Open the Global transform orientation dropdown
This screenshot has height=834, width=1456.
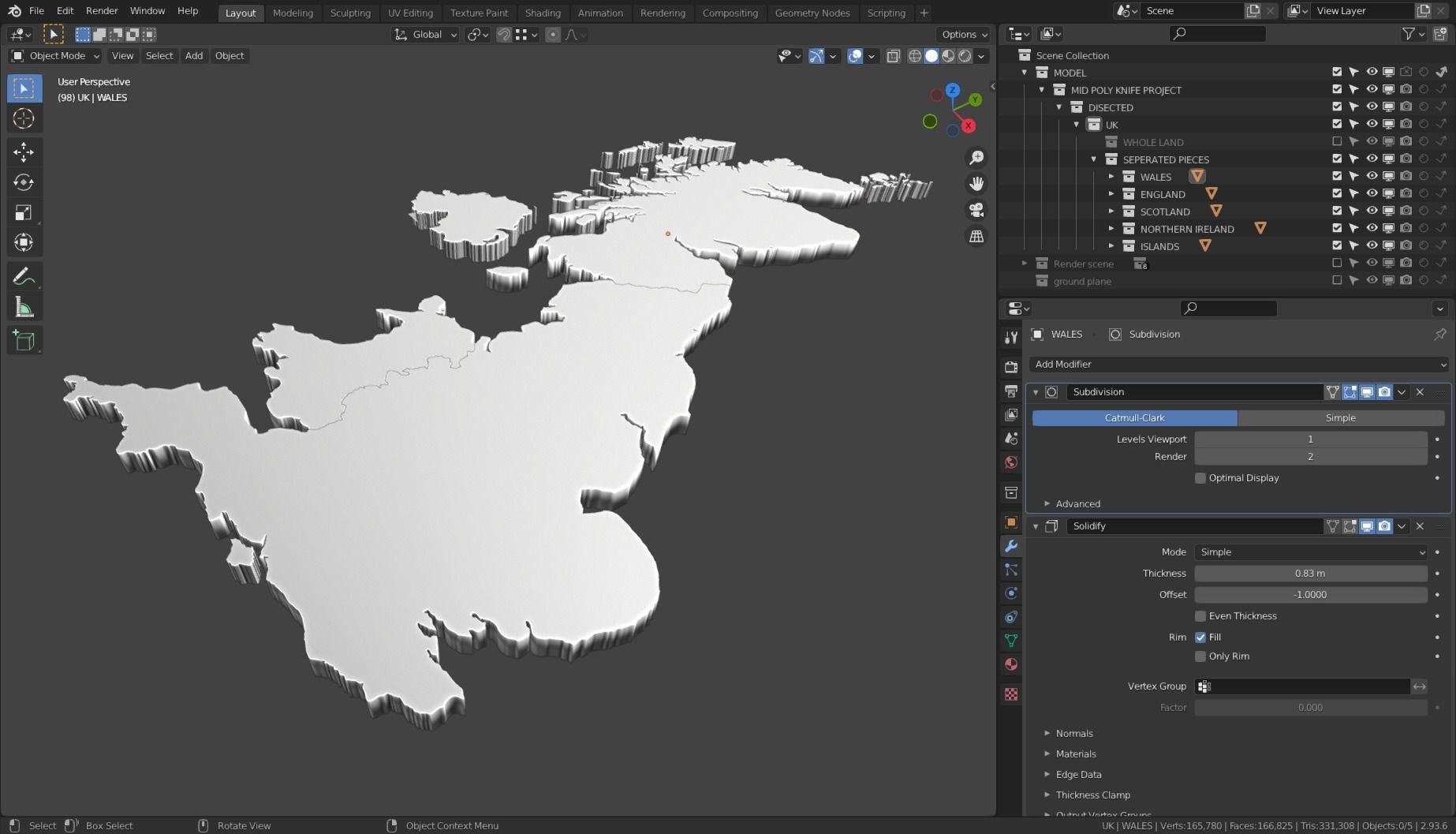coord(426,35)
